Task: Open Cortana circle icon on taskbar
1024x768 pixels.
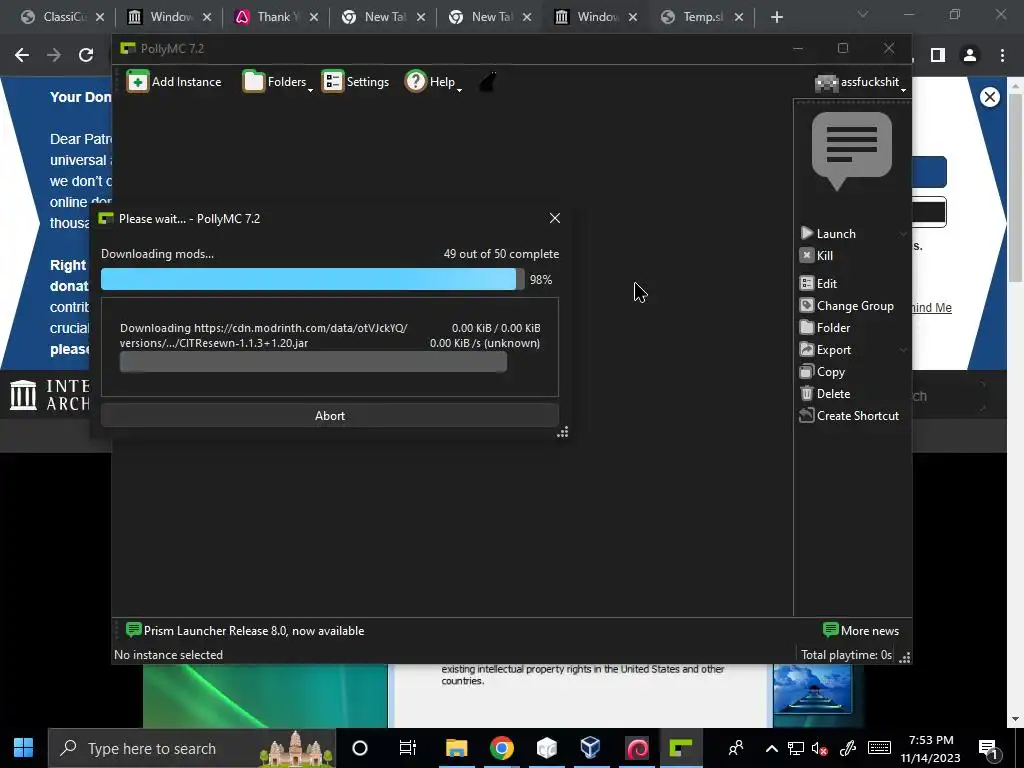Action: coord(360,748)
